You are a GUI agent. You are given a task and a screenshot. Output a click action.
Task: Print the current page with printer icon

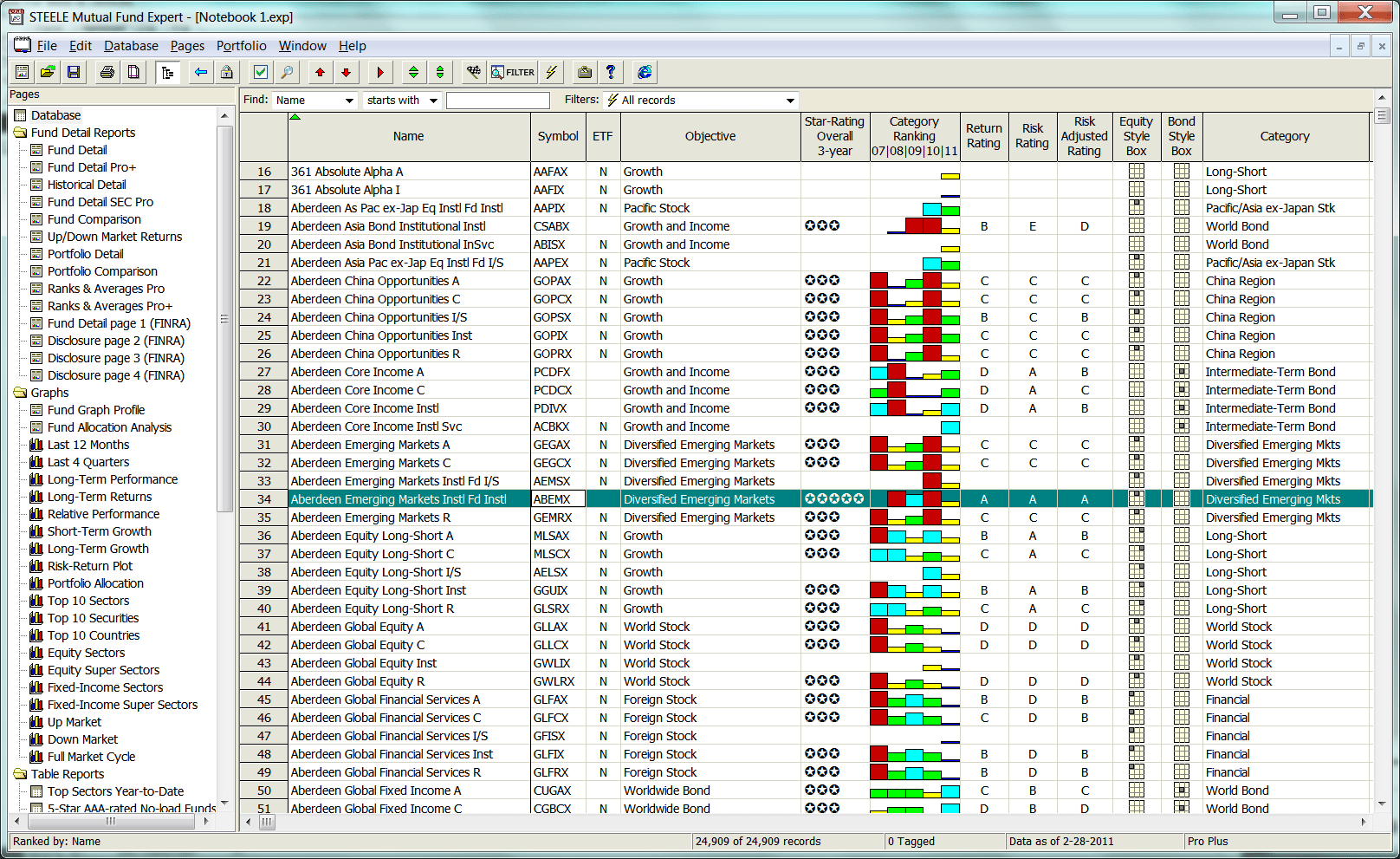click(x=107, y=72)
